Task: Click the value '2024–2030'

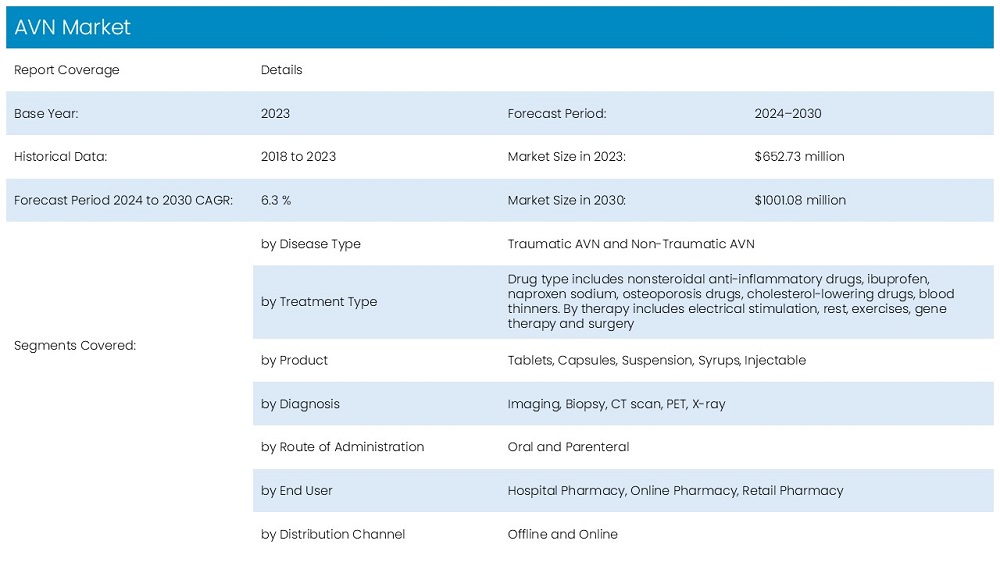Action: (788, 114)
